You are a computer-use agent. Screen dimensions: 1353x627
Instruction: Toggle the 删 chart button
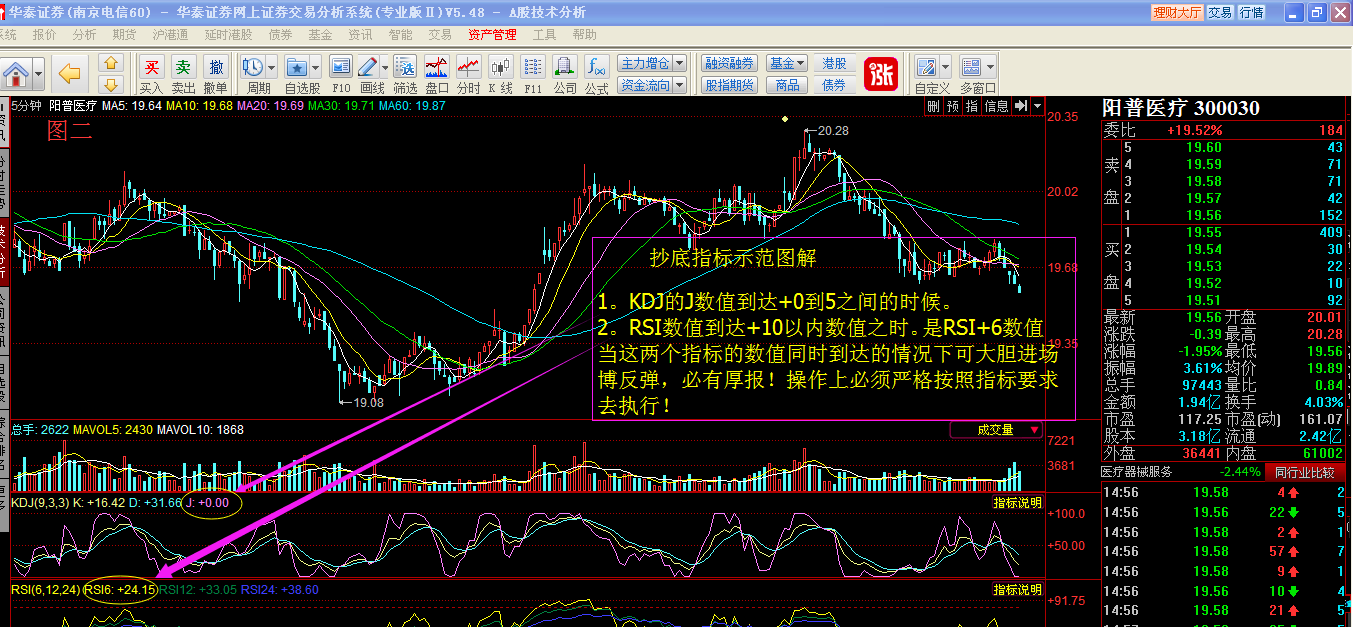(933, 105)
